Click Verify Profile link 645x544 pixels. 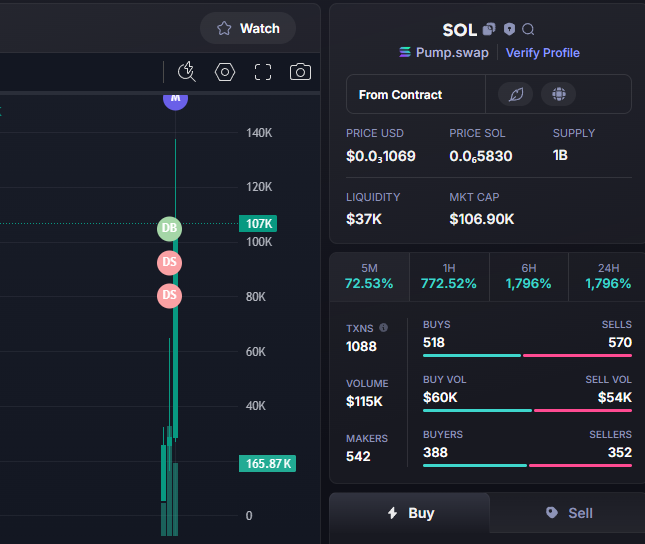pos(543,53)
